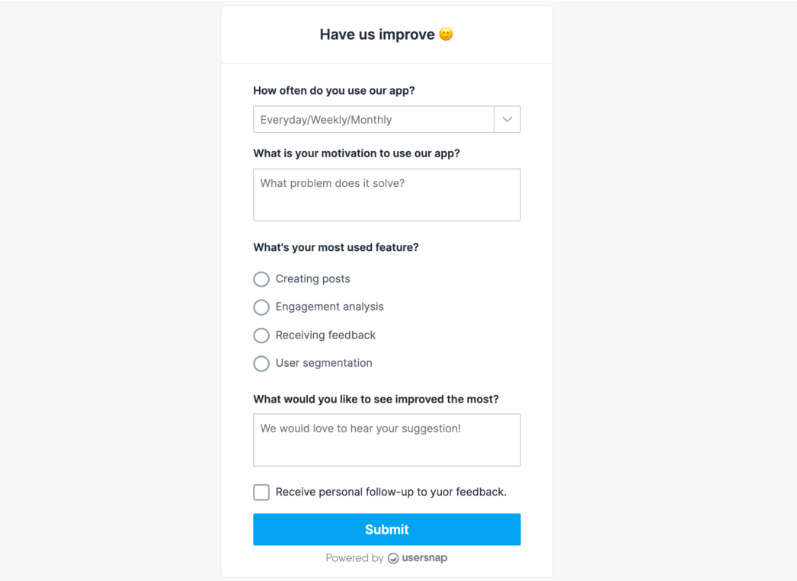Image resolution: width=797 pixels, height=581 pixels.
Task: Click the 'Have us improve' heading
Action: click(377, 34)
